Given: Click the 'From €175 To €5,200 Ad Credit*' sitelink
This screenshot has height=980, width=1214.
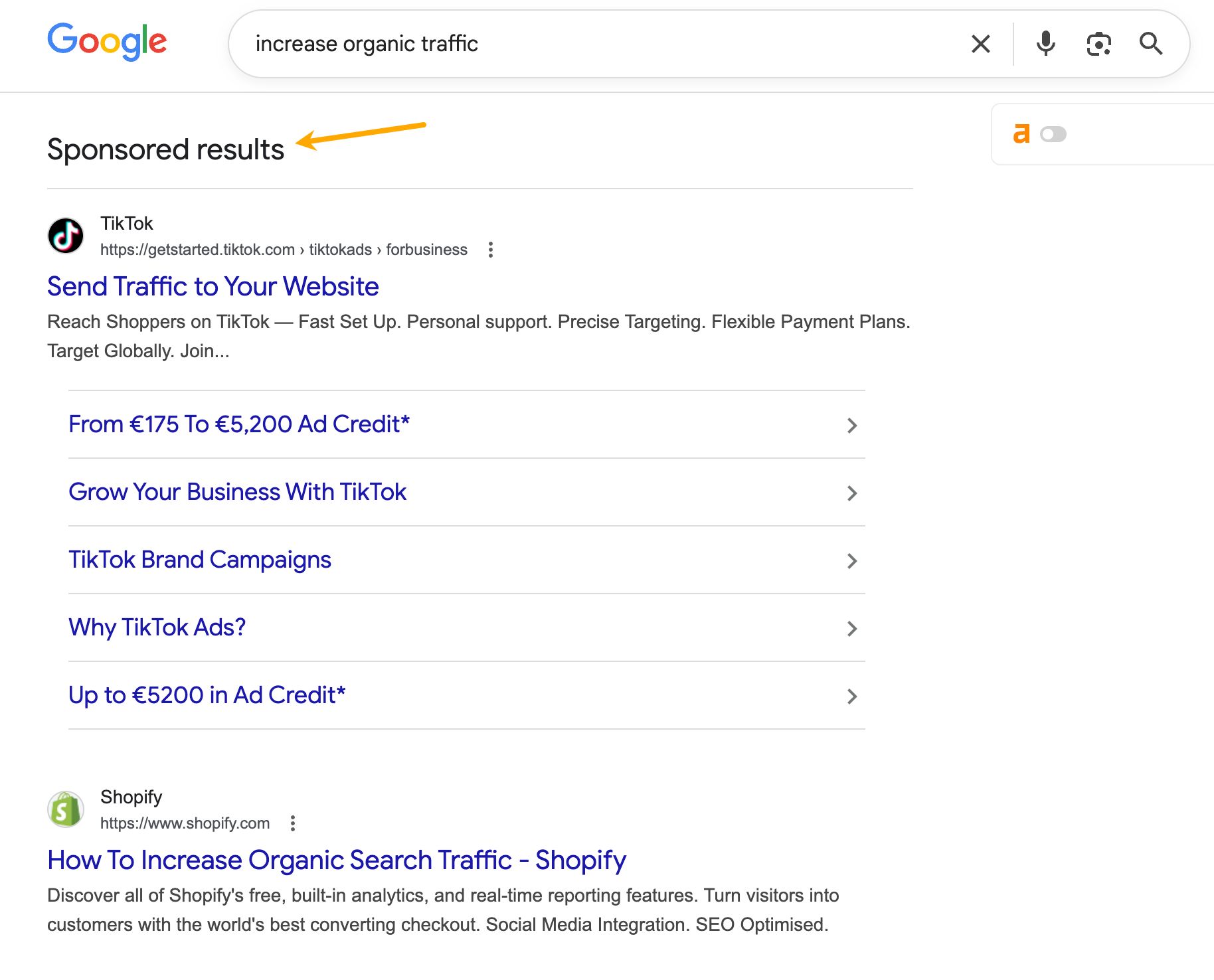Looking at the screenshot, I should pos(238,424).
